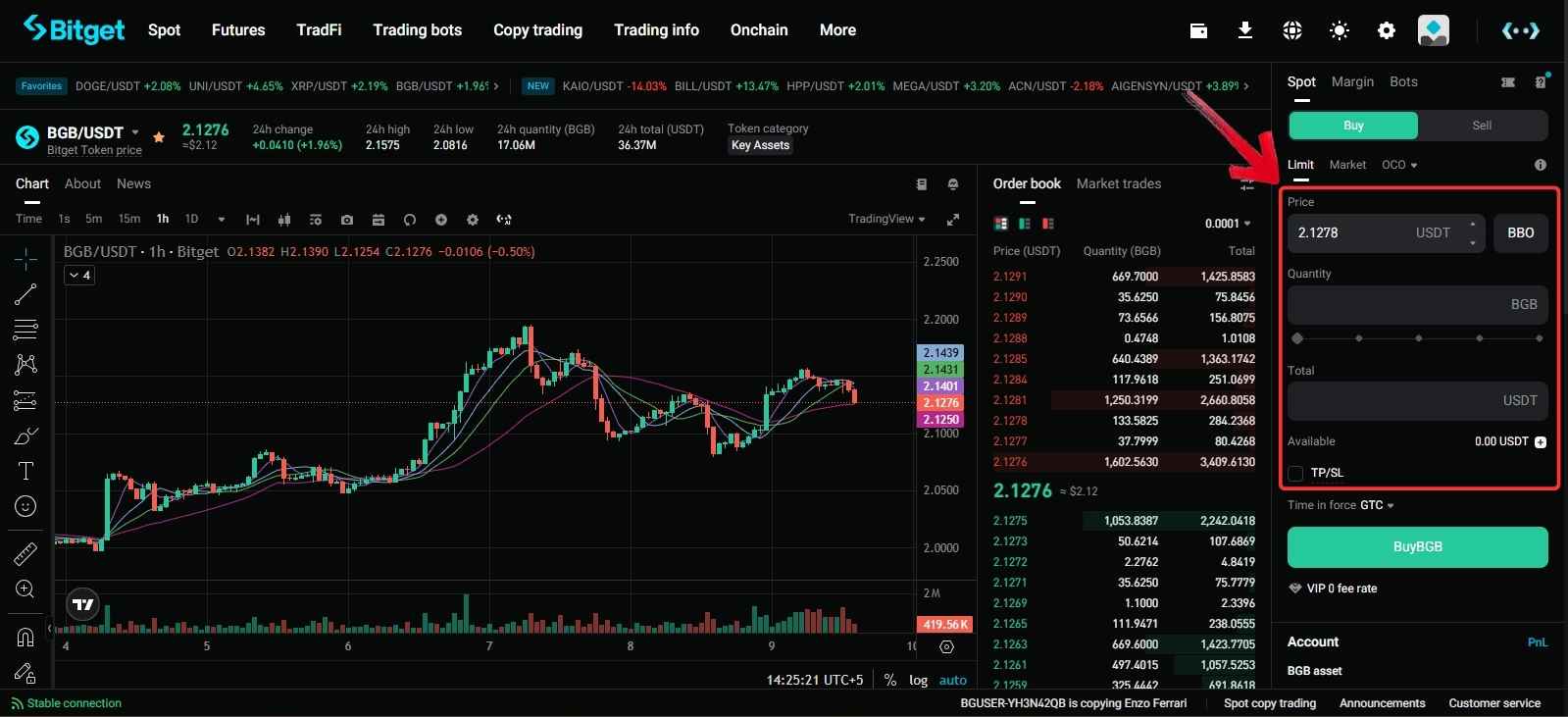Click the order type info icon
The image size is (1568, 717).
pyautogui.click(x=1541, y=165)
